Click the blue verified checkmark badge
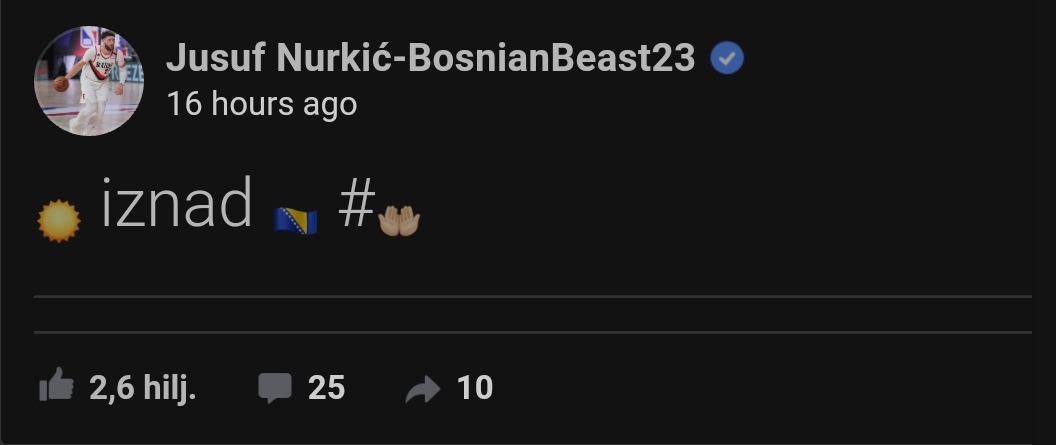Viewport: 1056px width, 445px height. coord(727,60)
